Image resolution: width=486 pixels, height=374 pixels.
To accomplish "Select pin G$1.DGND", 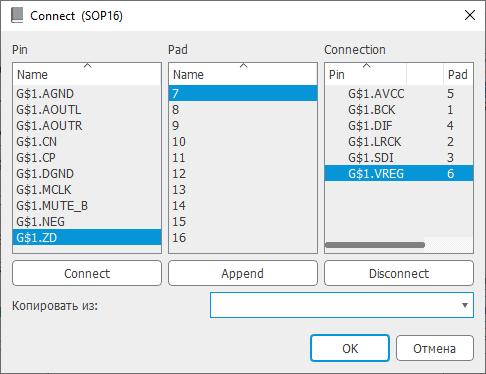I will pyautogui.click(x=87, y=174).
